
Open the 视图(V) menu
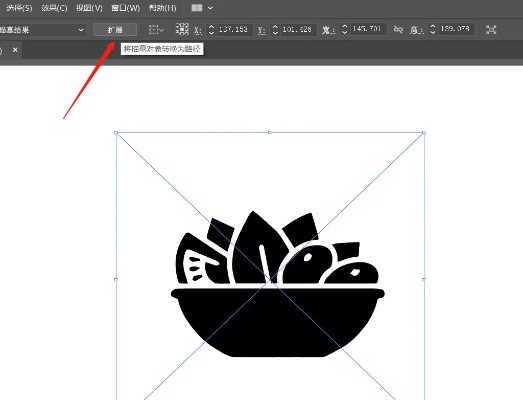pos(89,8)
